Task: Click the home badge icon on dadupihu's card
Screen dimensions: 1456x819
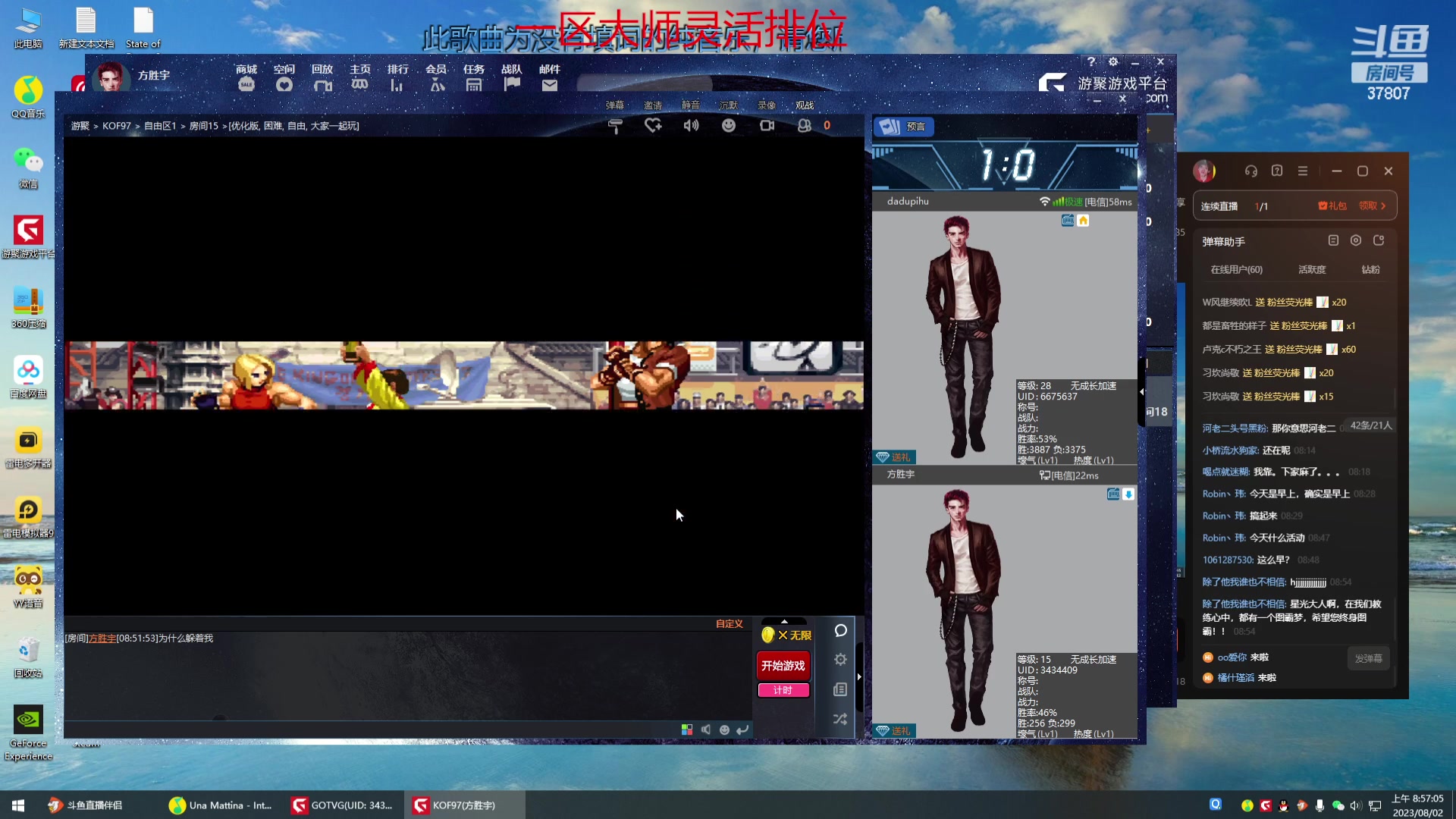Action: [x=1083, y=221]
